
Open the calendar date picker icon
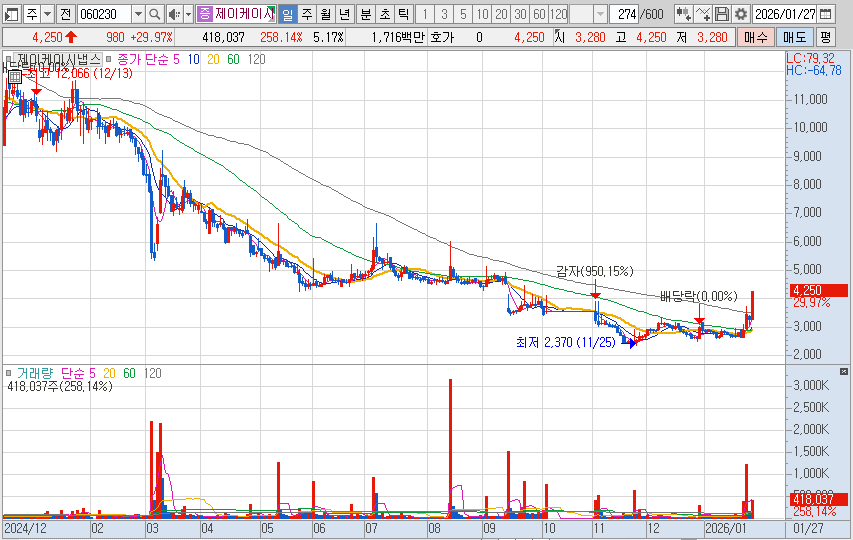click(x=825, y=14)
